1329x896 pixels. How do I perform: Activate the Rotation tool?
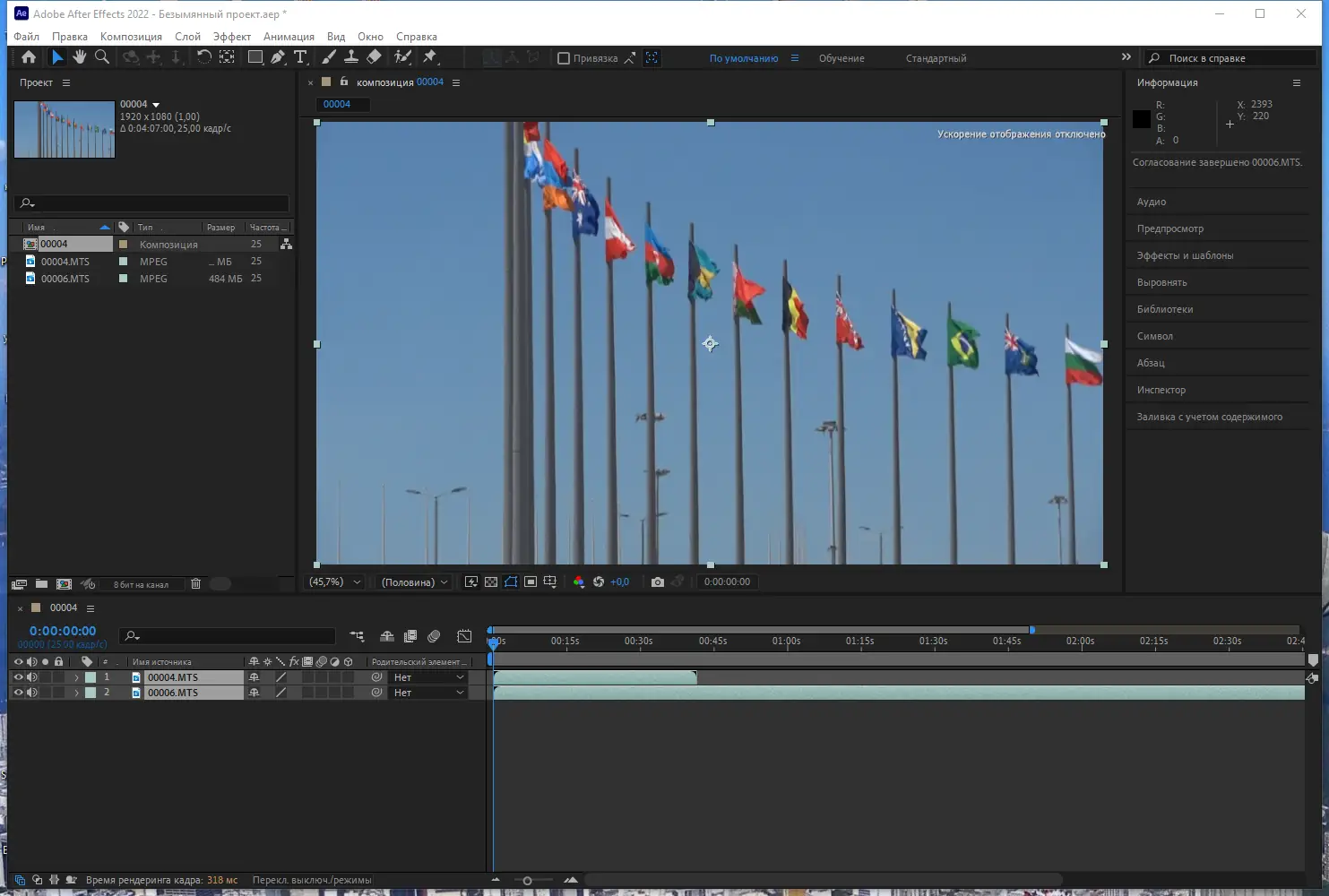[x=204, y=56]
